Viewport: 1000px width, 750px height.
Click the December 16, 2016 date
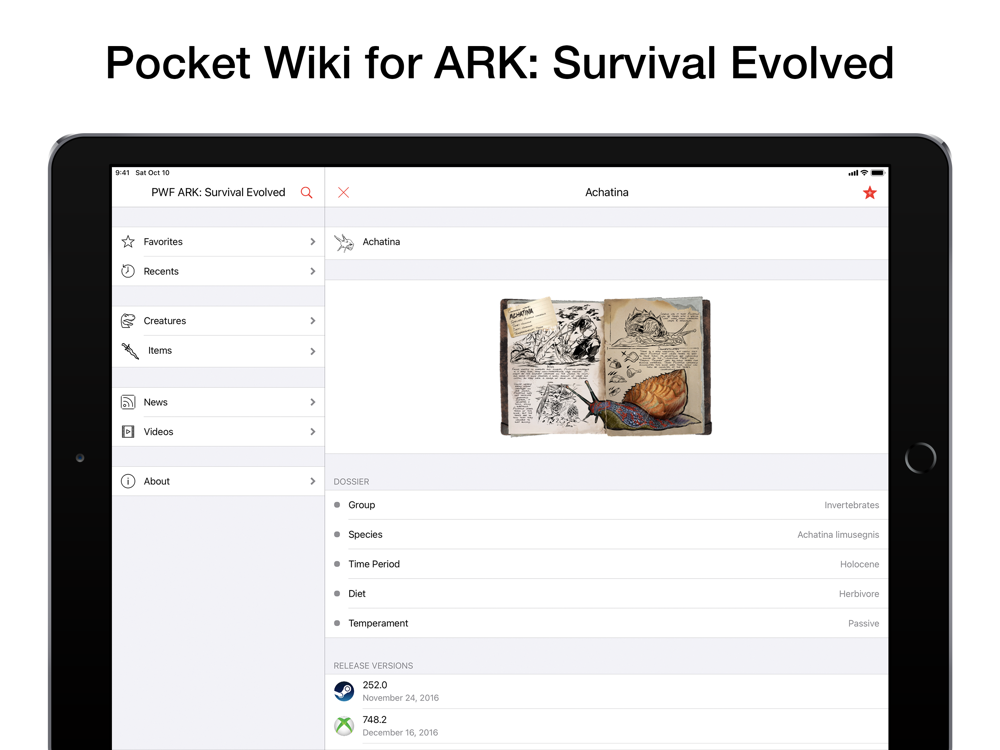(x=401, y=732)
